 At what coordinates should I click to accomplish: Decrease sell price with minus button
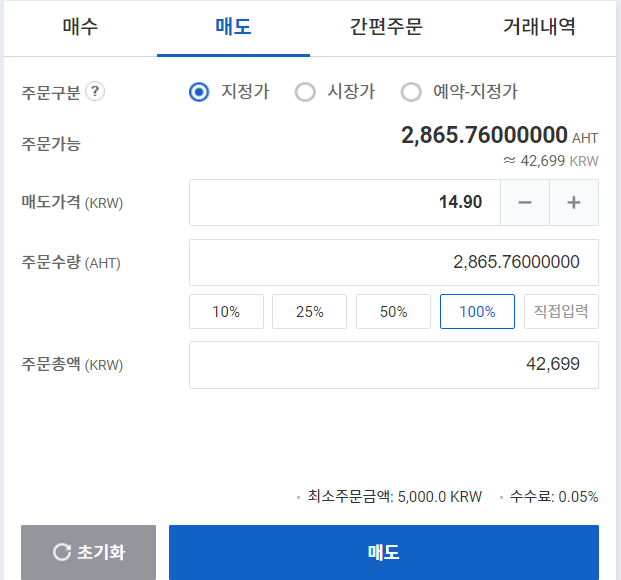pos(525,202)
